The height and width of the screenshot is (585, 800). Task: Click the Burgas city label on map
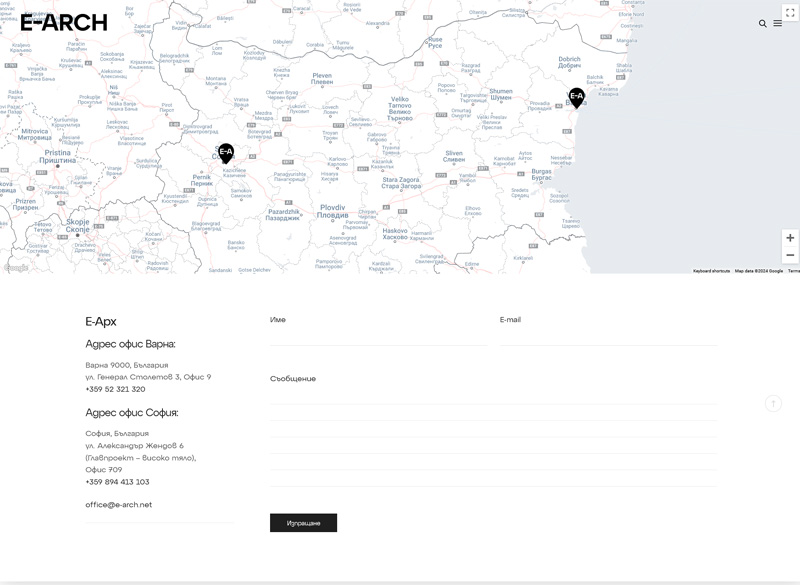(541, 174)
